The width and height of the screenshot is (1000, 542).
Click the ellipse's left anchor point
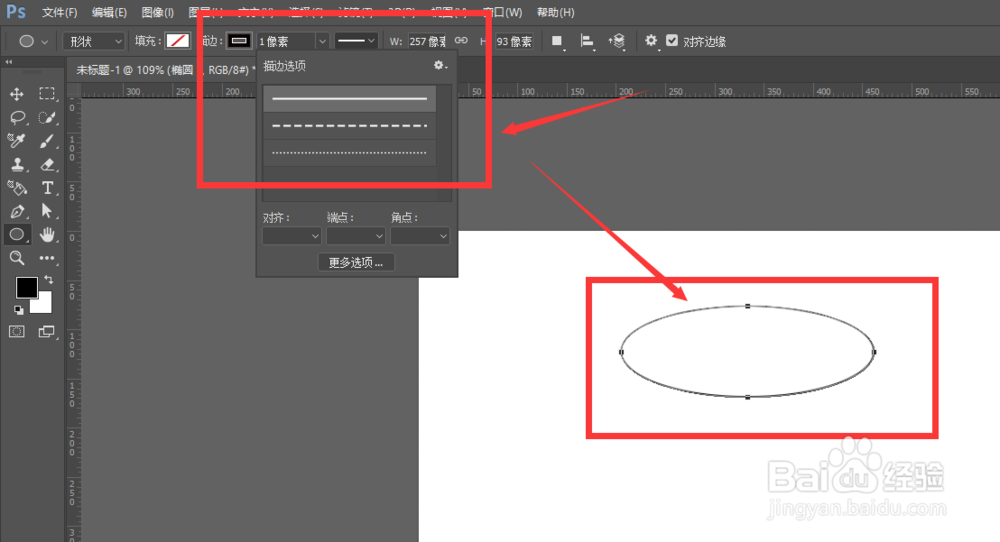[621, 352]
